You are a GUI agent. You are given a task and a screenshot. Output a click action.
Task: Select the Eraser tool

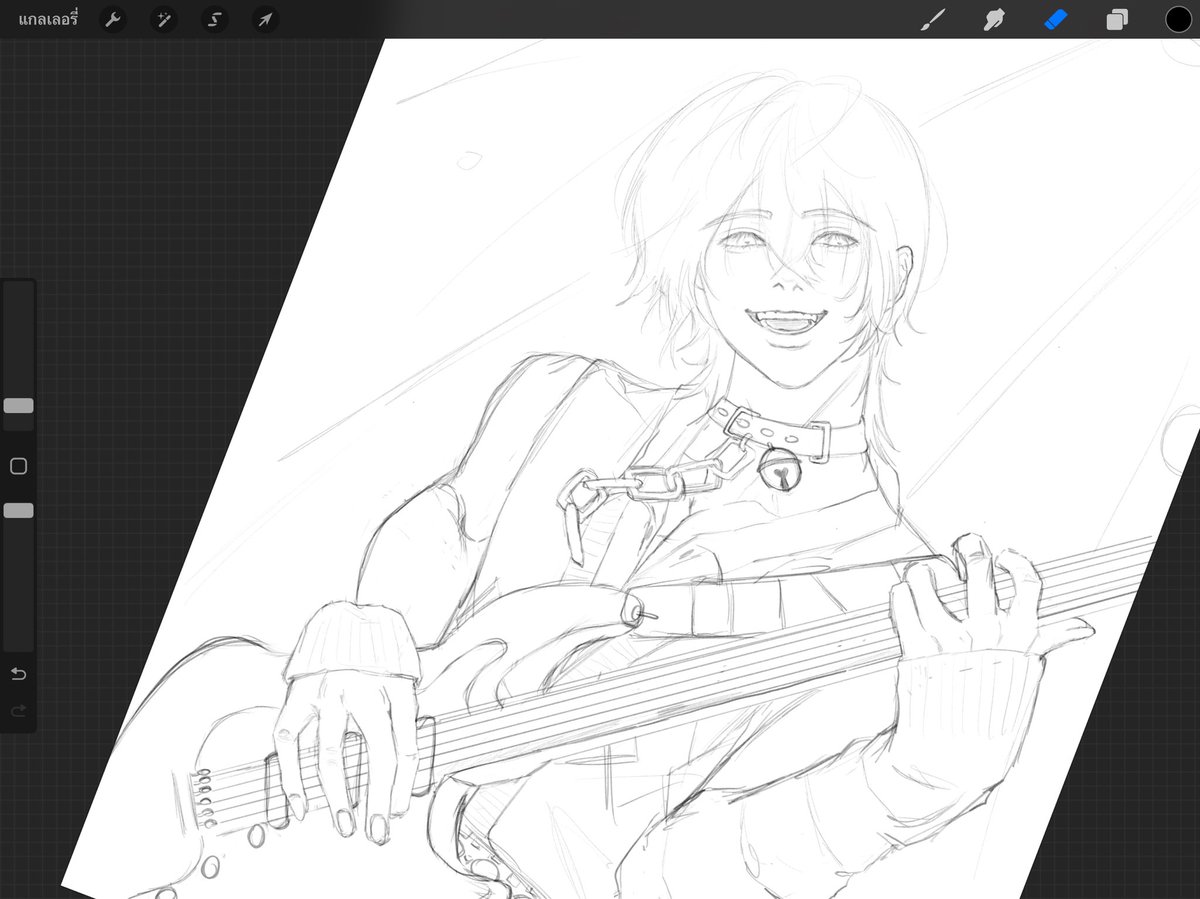(x=1056, y=19)
